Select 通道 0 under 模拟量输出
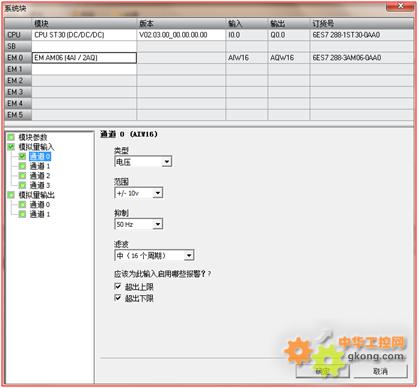419x388 pixels. pos(40,204)
